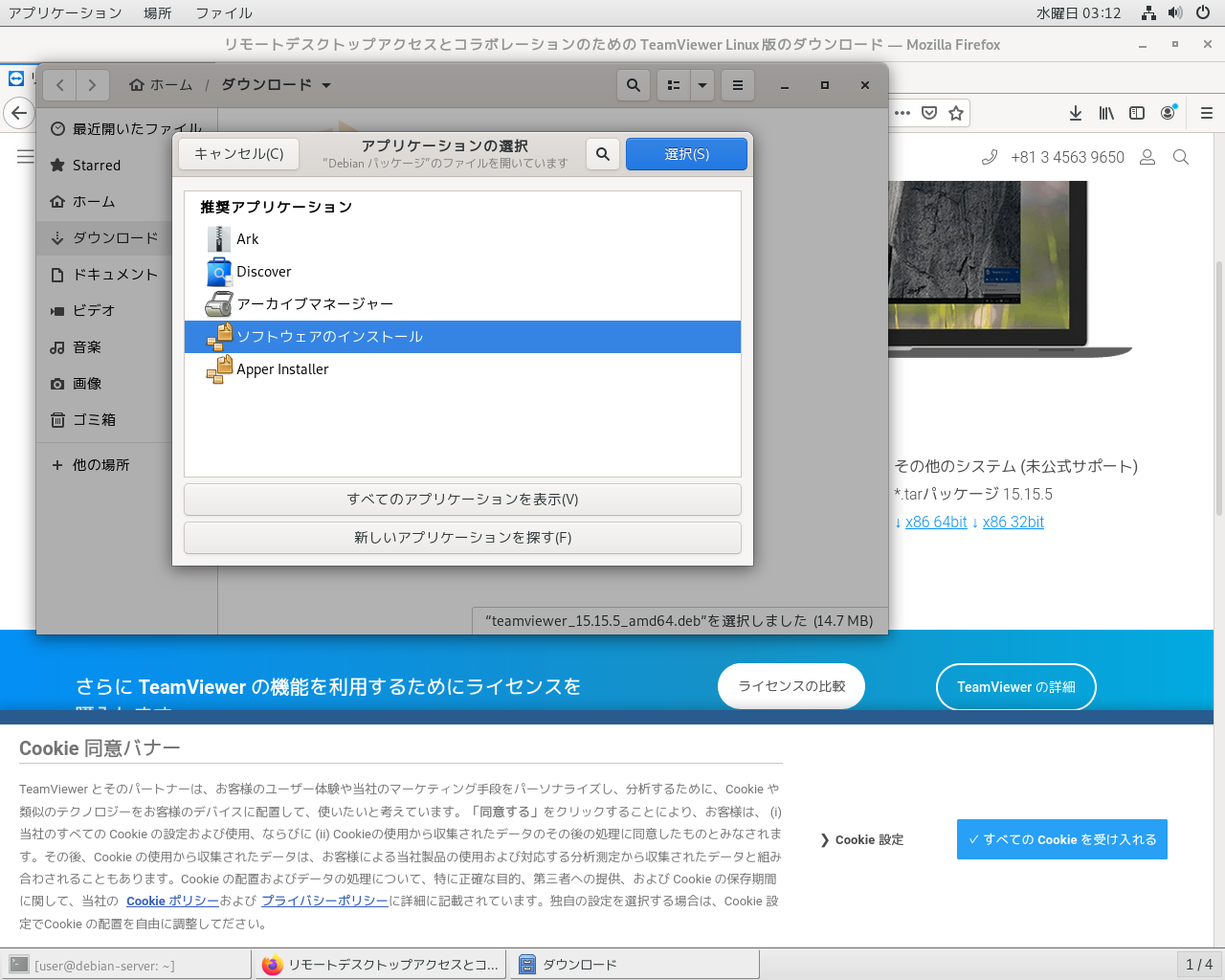Viewport: 1225px width, 980px height.
Task: Open file manager search
Action: pyautogui.click(x=634, y=85)
